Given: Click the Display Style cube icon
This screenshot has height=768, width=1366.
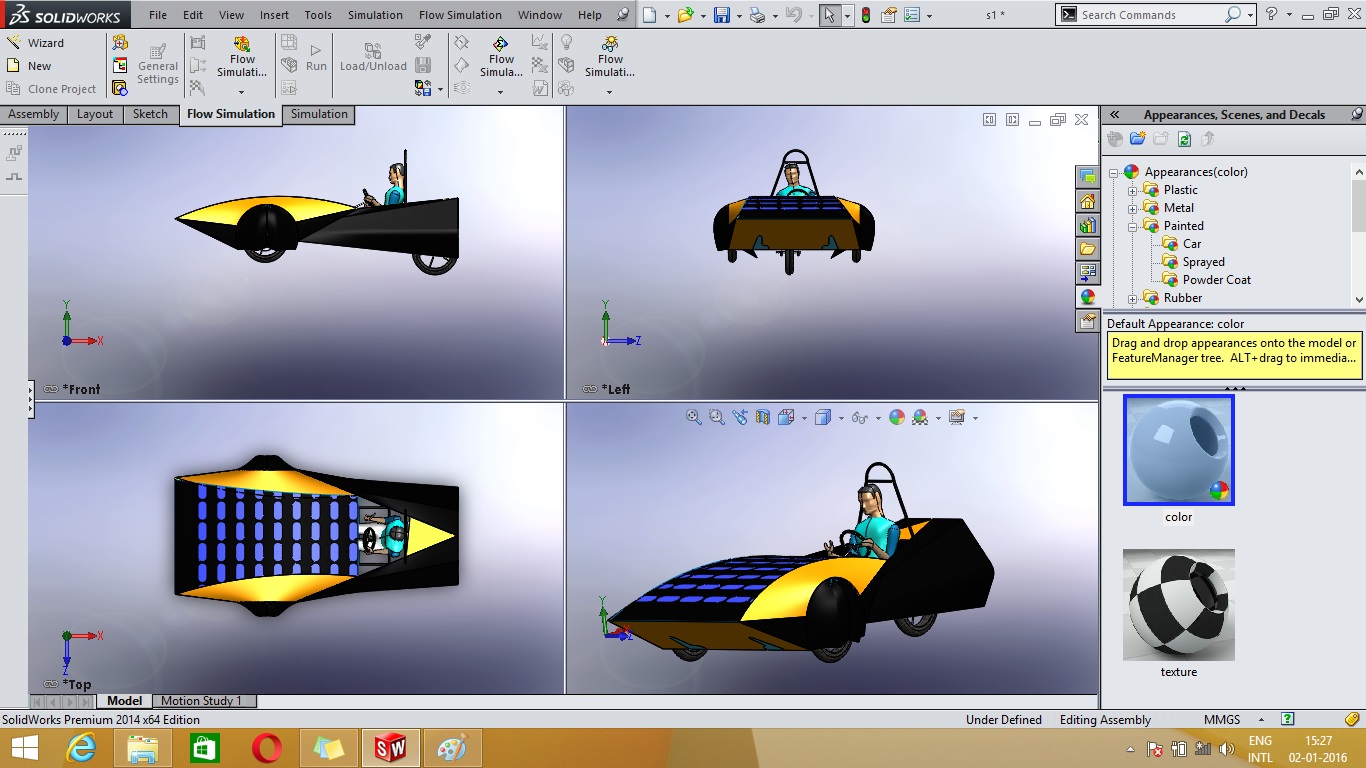Looking at the screenshot, I should point(823,417).
